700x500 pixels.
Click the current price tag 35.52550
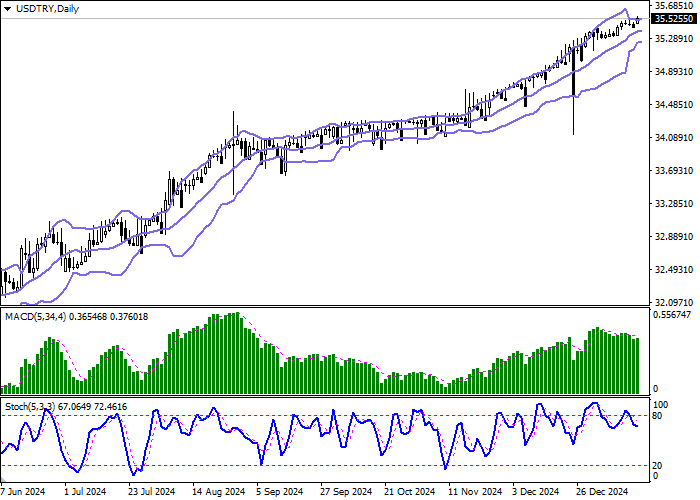pyautogui.click(x=670, y=18)
